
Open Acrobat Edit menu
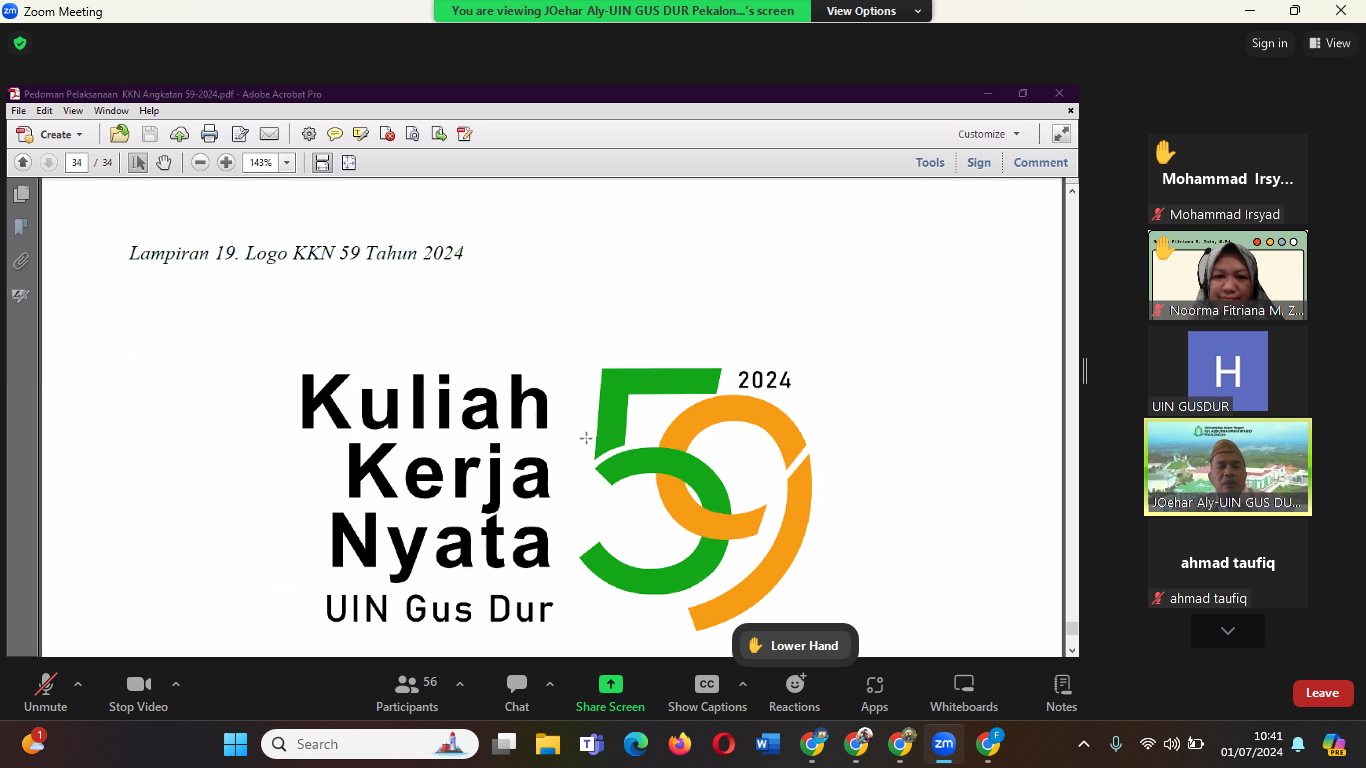45,111
